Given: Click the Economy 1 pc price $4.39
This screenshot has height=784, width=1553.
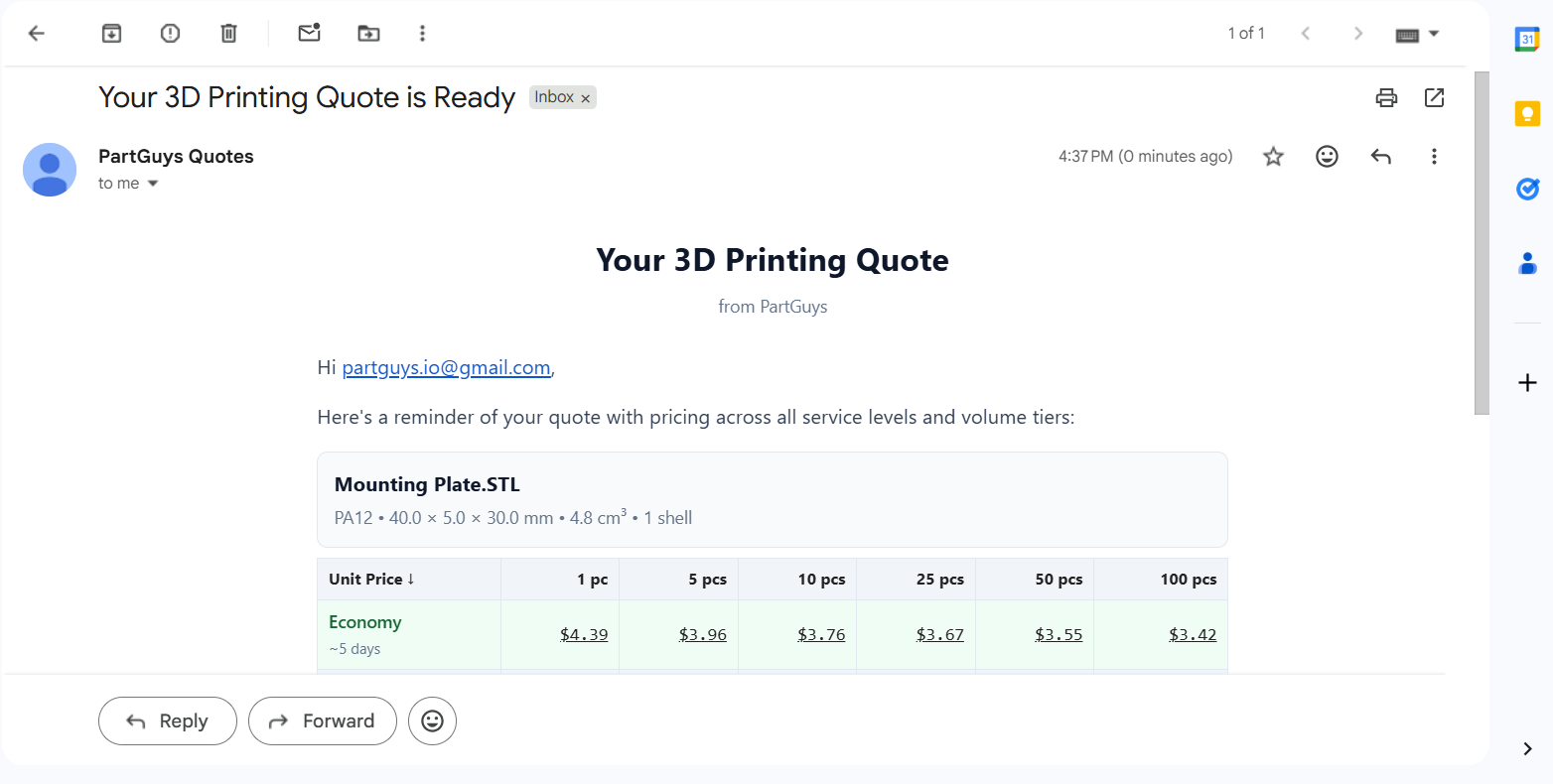Looking at the screenshot, I should [584, 635].
